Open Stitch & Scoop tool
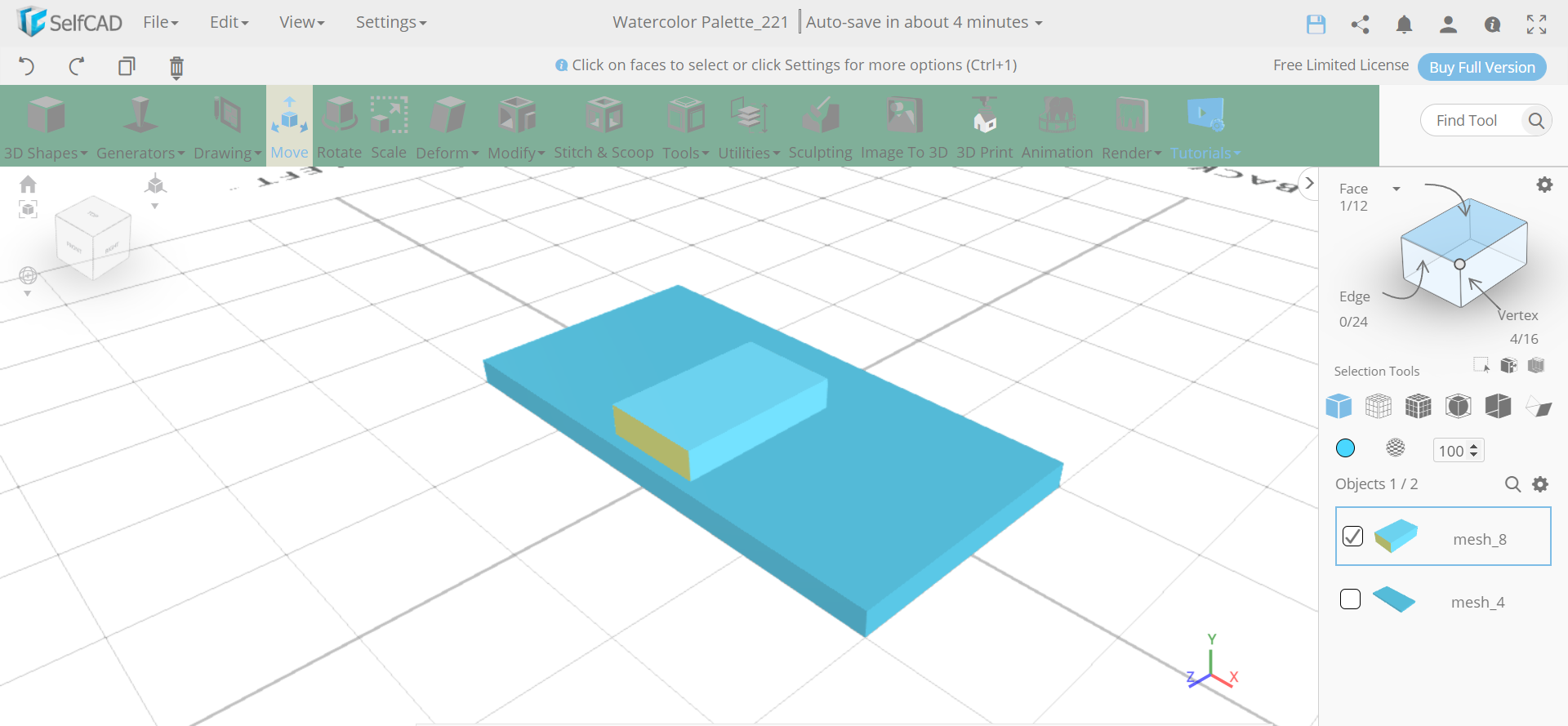 point(604,127)
